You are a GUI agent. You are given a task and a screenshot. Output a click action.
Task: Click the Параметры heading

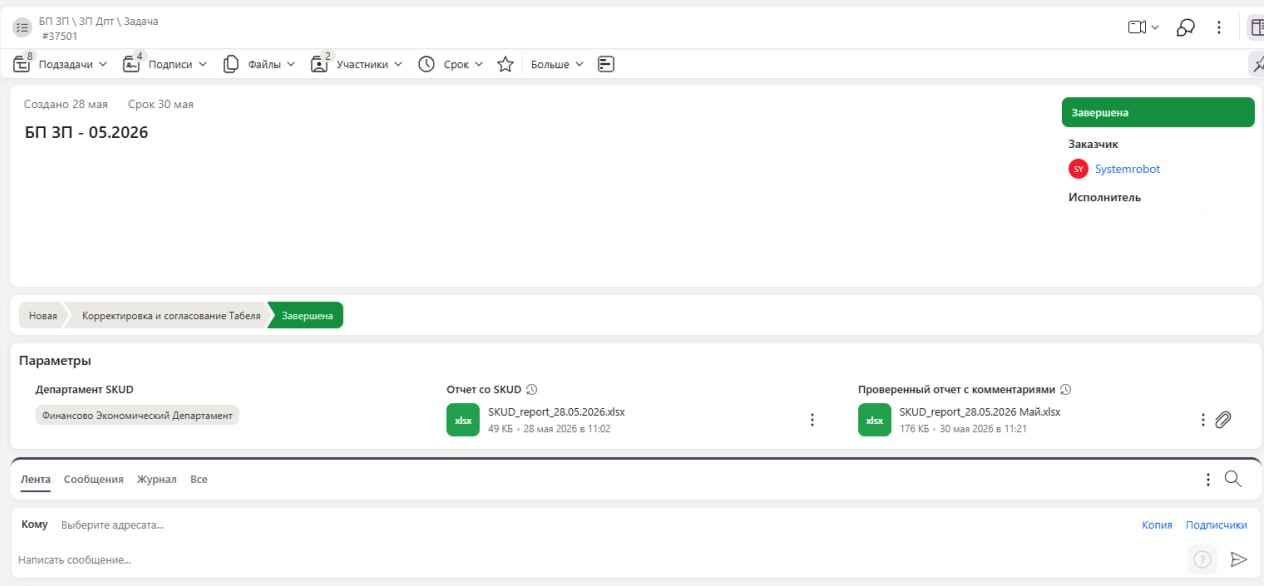(x=55, y=360)
